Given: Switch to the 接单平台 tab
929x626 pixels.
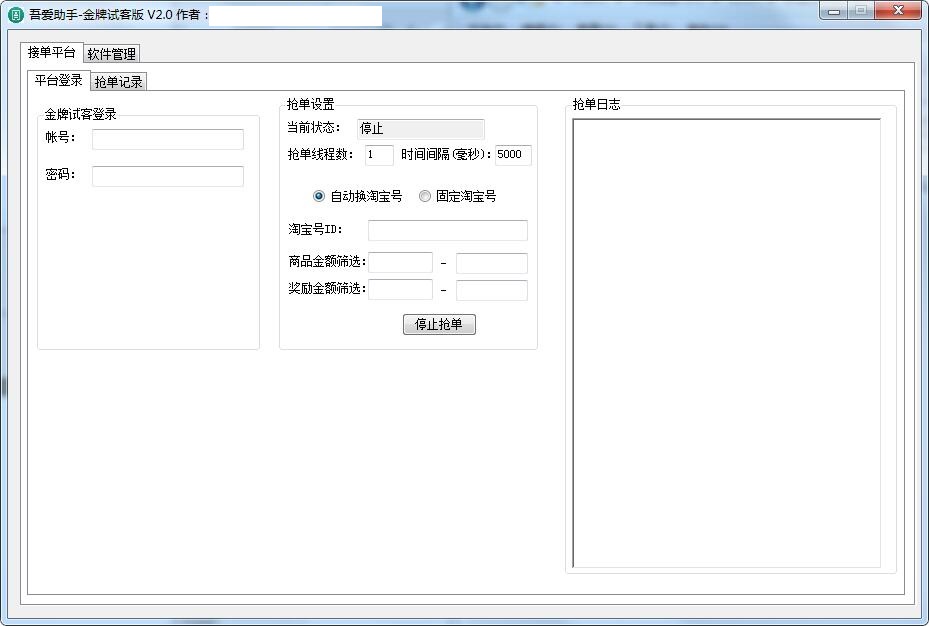Looking at the screenshot, I should tap(51, 52).
